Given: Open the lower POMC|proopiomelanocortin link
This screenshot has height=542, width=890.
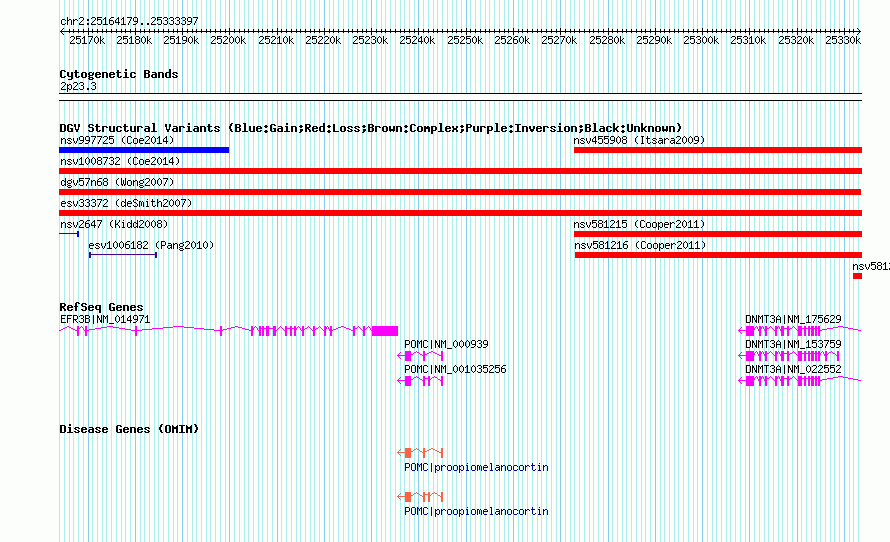Looking at the screenshot, I should (x=476, y=511).
